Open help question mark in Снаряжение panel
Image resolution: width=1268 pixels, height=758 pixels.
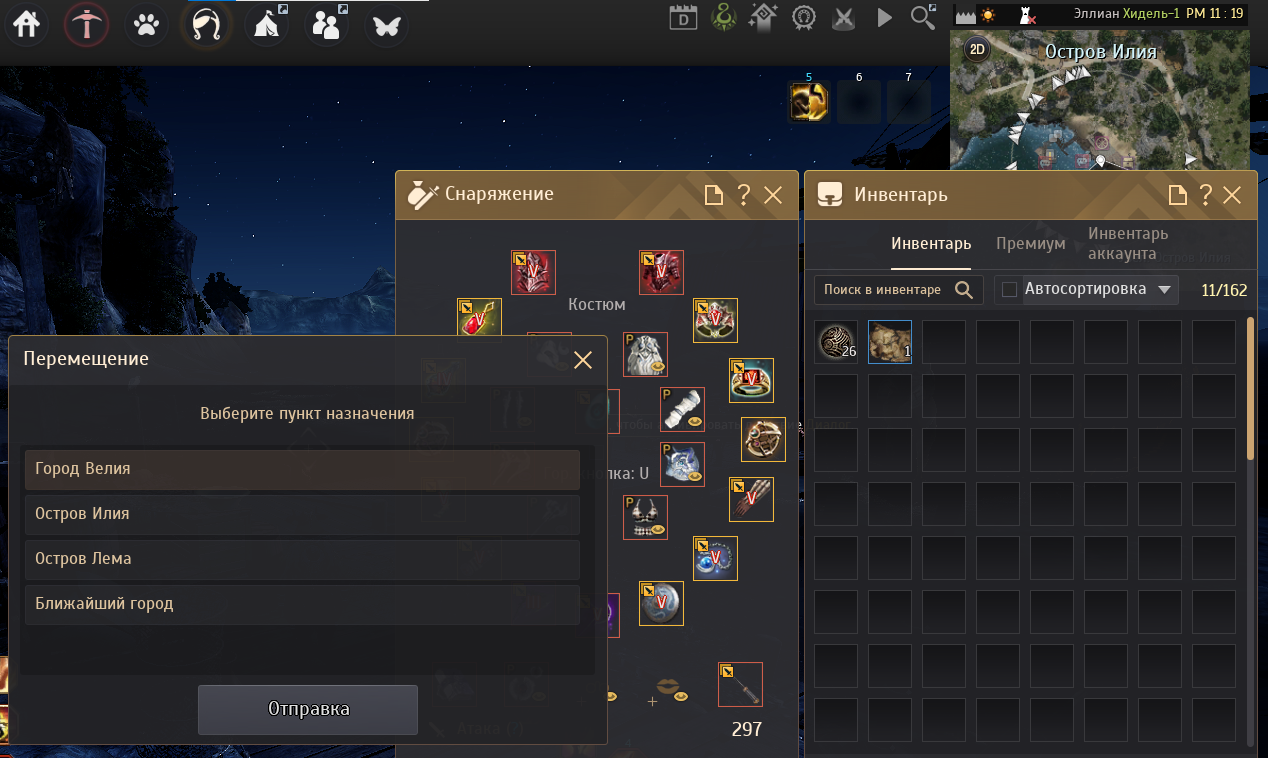[x=743, y=195]
